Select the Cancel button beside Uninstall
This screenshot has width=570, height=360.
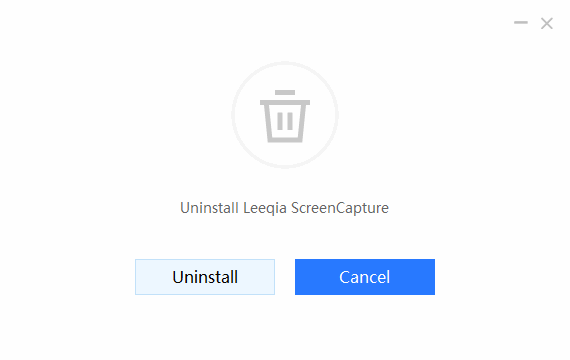365,277
